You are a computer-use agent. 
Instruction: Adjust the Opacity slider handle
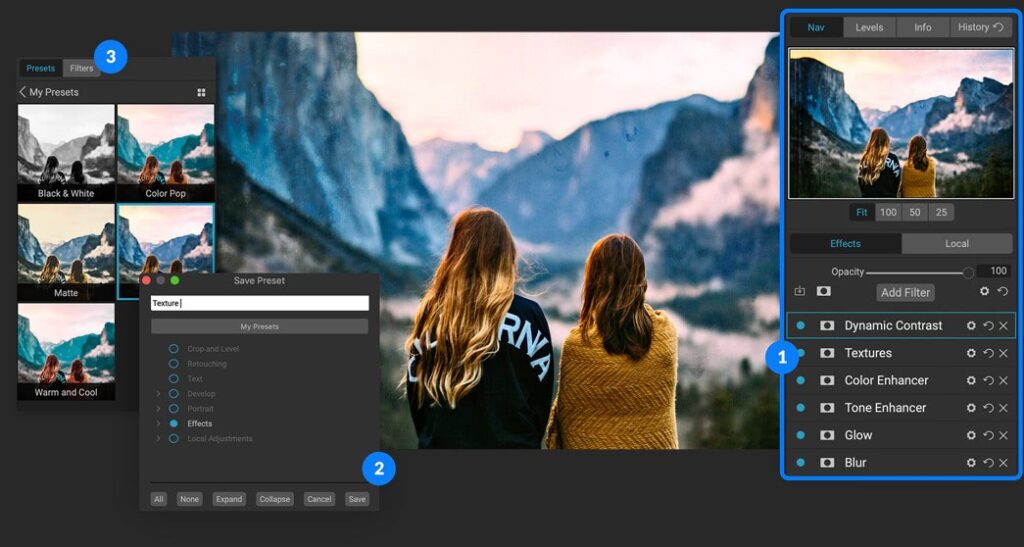(968, 272)
